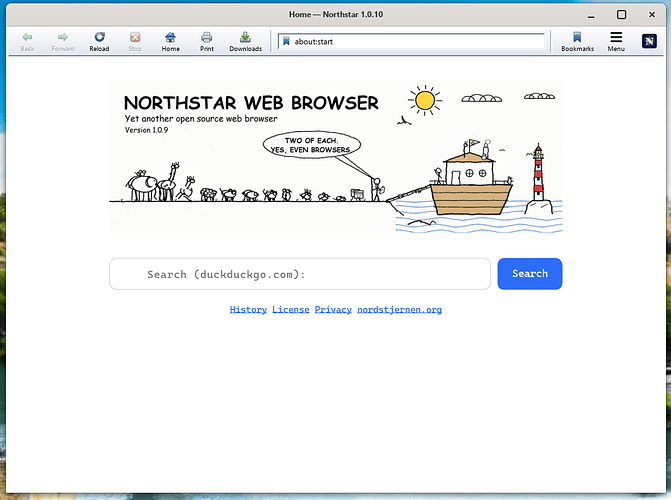This screenshot has height=500, width=671.
Task: Click the 'Version 1.0.9' text
Action: [x=146, y=130]
